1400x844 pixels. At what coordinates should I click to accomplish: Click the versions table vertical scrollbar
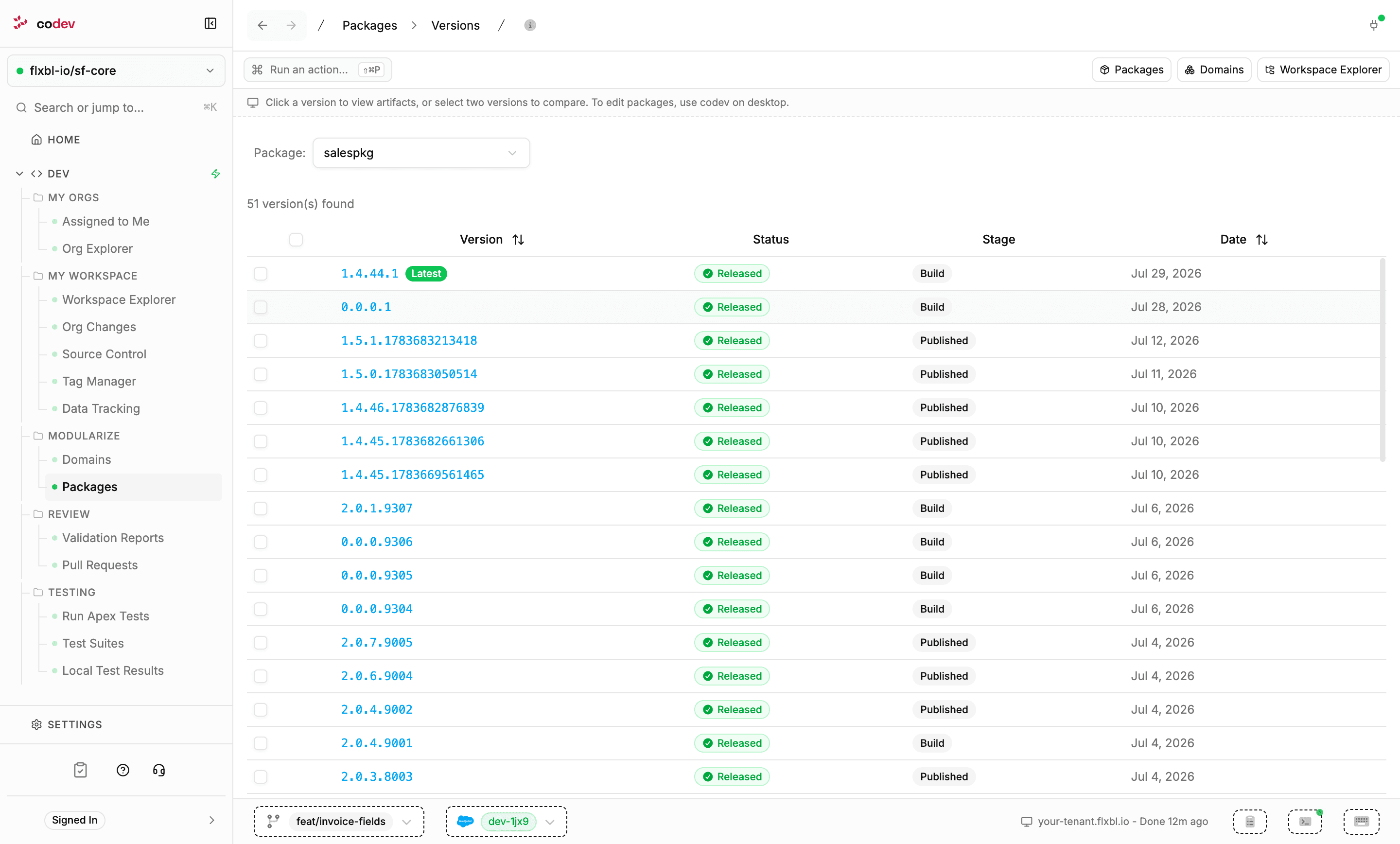click(x=1382, y=359)
